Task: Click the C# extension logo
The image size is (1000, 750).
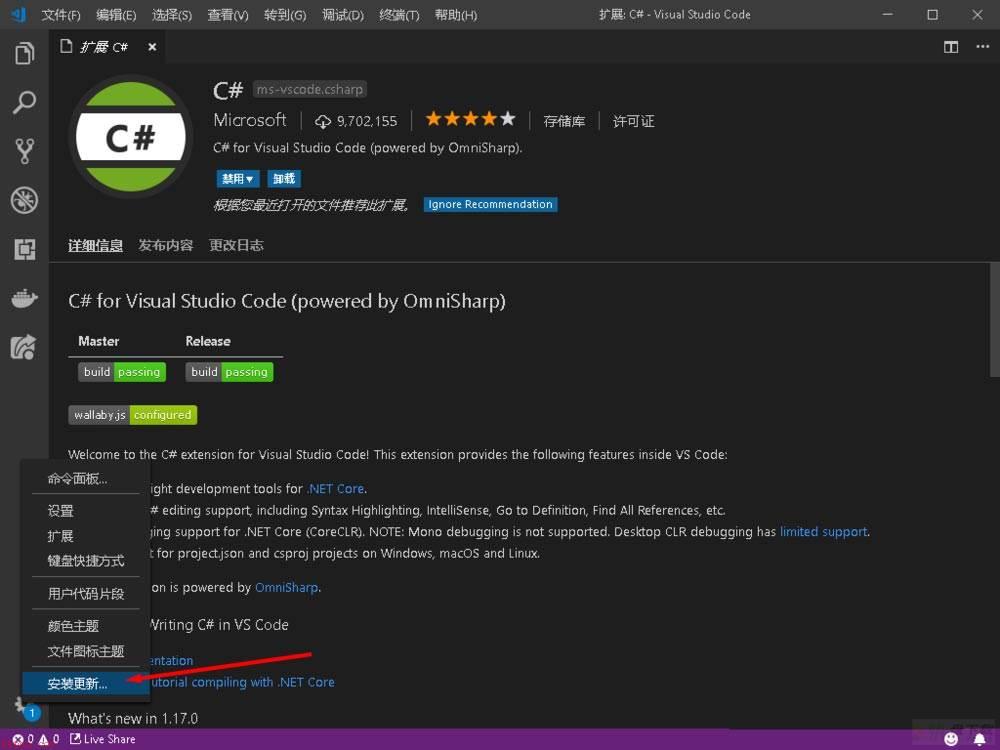Action: click(x=131, y=136)
